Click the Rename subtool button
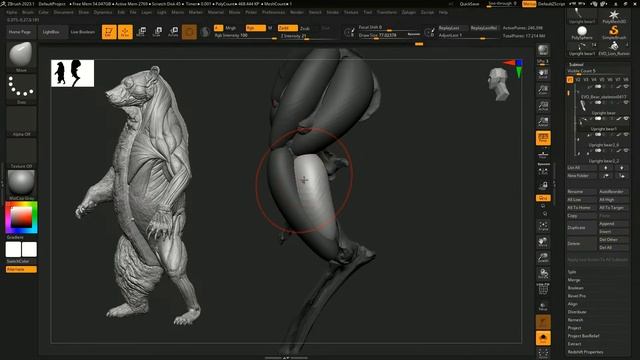 point(582,191)
